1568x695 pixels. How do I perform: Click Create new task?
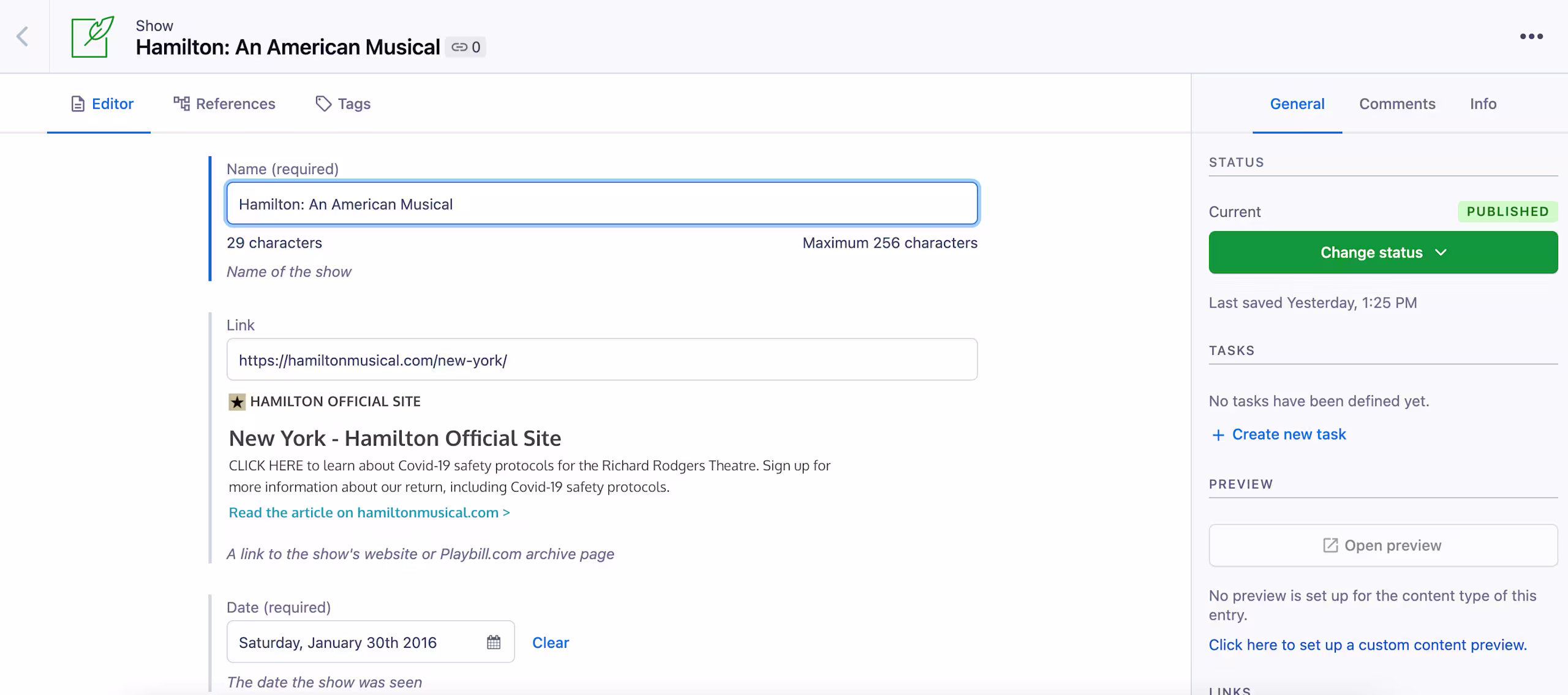1279,435
